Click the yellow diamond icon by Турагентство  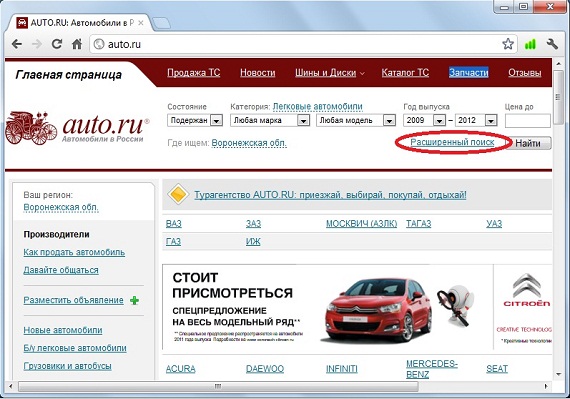[178, 194]
